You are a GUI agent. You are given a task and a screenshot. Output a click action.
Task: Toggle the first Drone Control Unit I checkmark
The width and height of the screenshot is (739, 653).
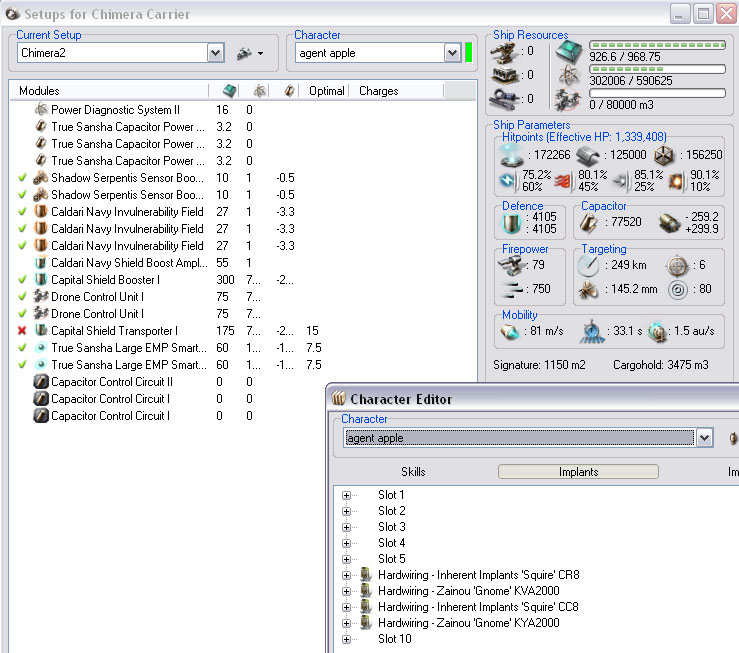pyautogui.click(x=22, y=296)
